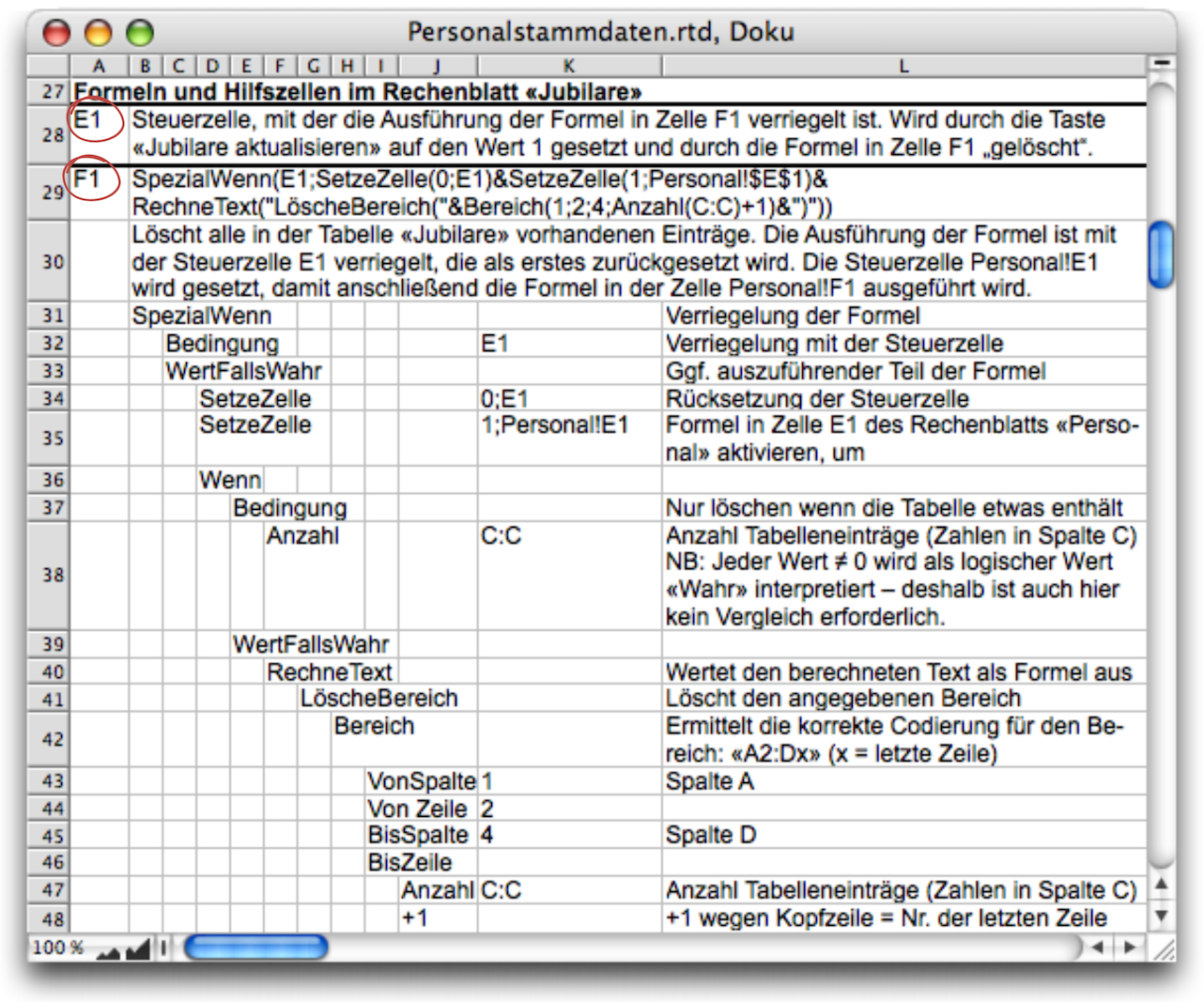Click the scroll left arrow

(1097, 948)
